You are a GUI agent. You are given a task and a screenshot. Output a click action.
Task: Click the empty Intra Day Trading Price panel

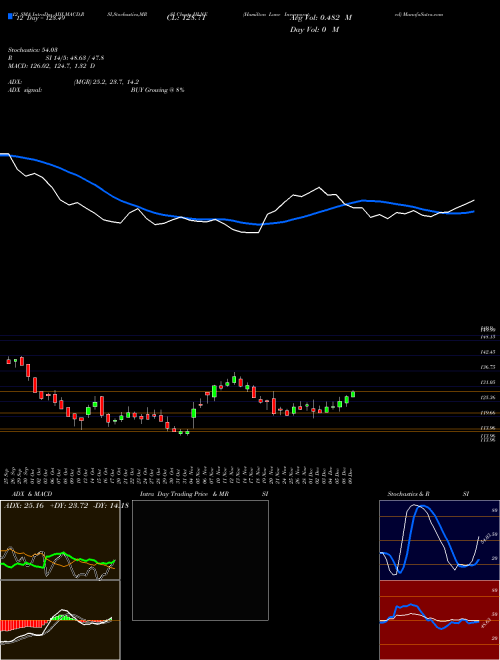[x=200, y=560]
